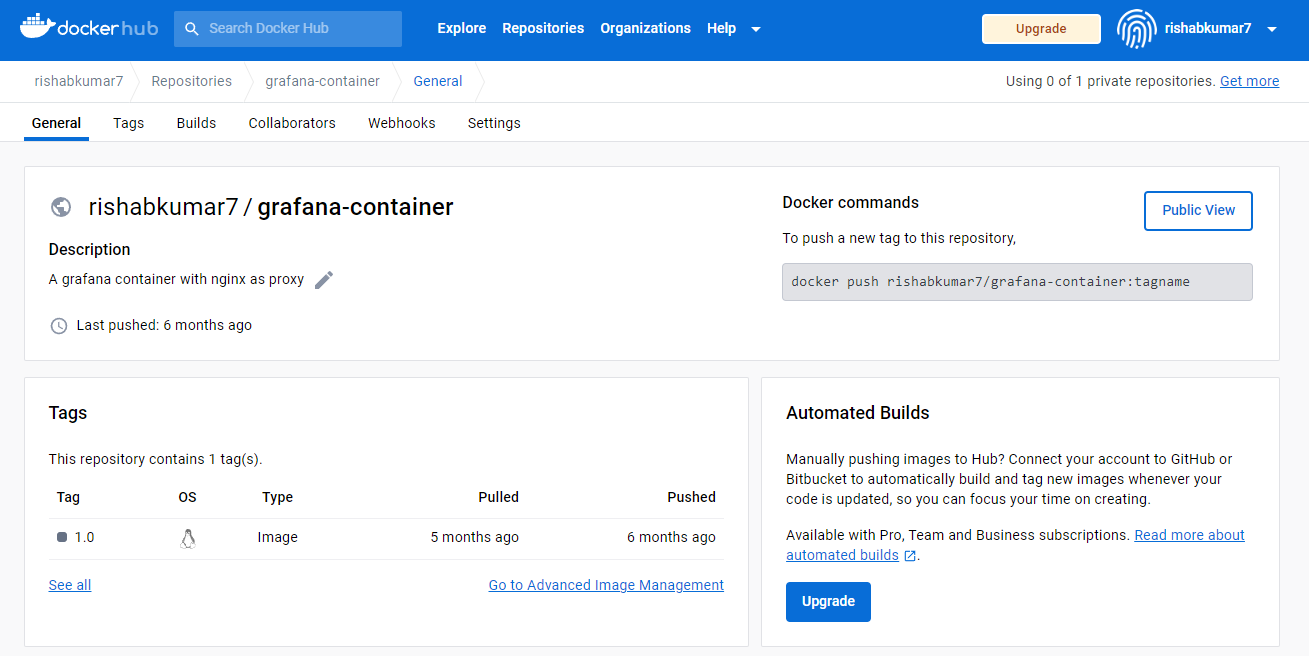
Task: Click This repository contains 1 tag(s) text
Action: 156,459
